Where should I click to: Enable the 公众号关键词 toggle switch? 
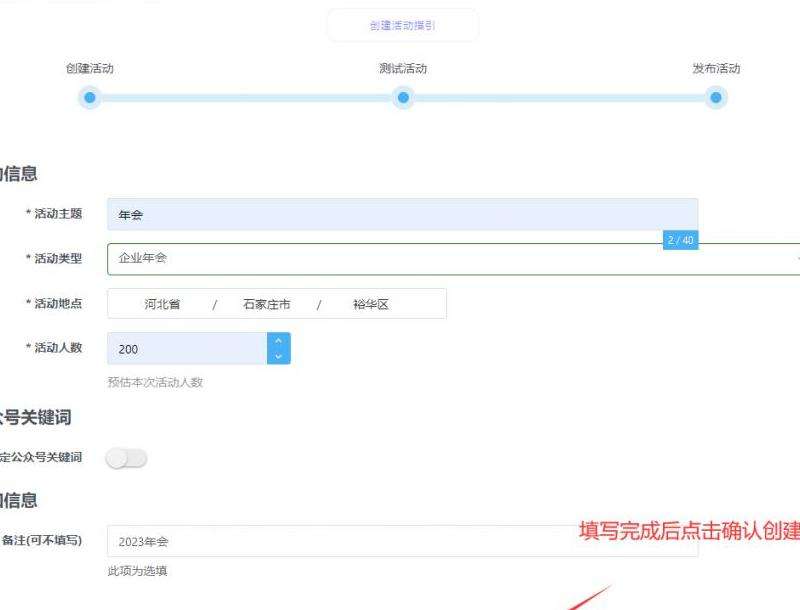click(x=127, y=458)
